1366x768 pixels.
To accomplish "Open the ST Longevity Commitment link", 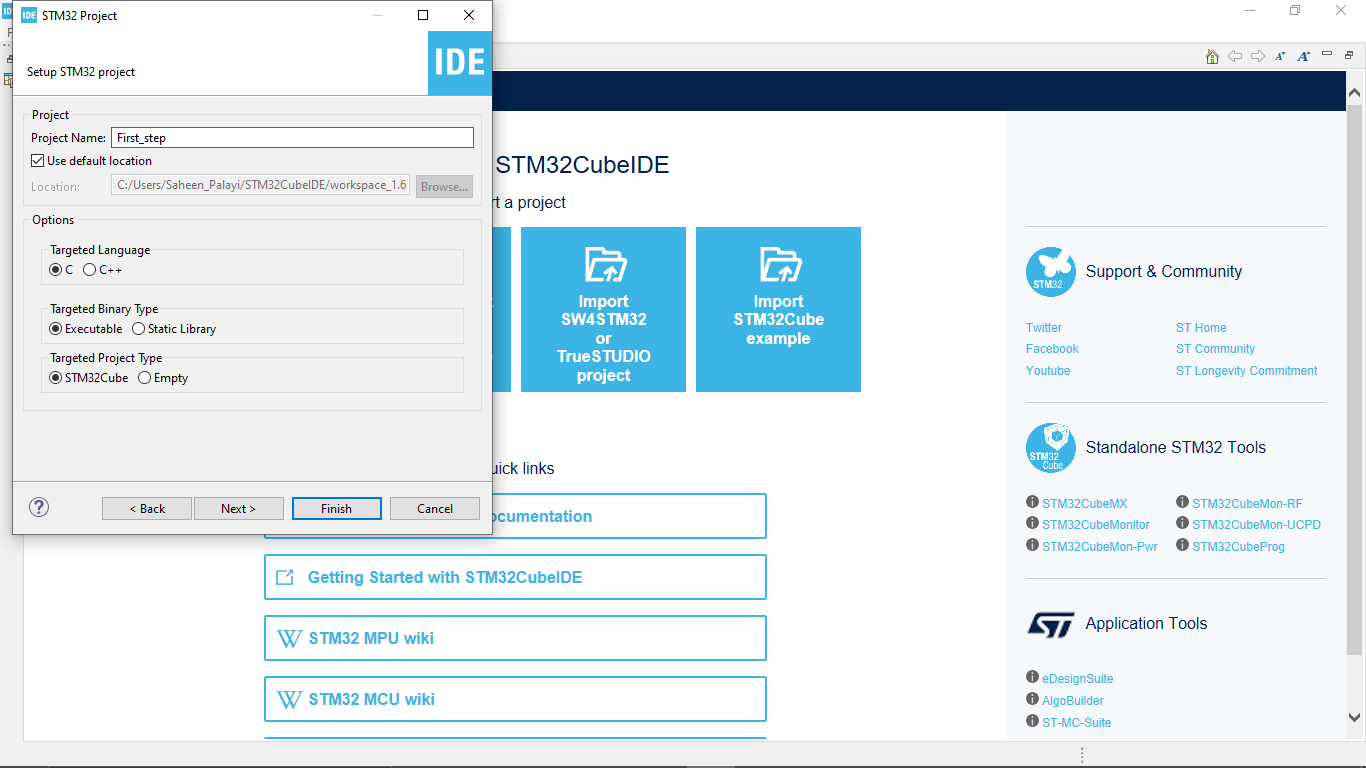I will 1247,370.
